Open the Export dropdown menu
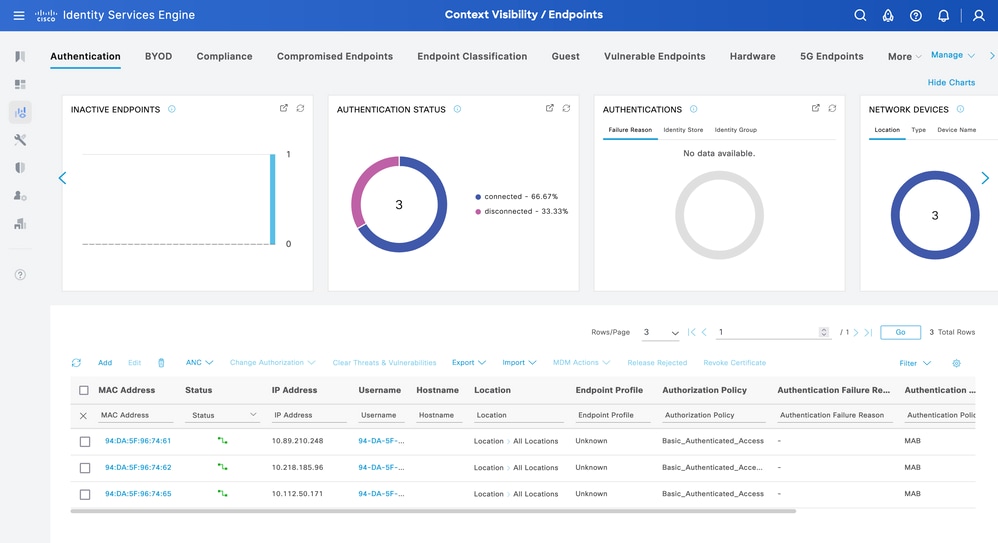Screen dimensions: 998x543 tap(469, 363)
